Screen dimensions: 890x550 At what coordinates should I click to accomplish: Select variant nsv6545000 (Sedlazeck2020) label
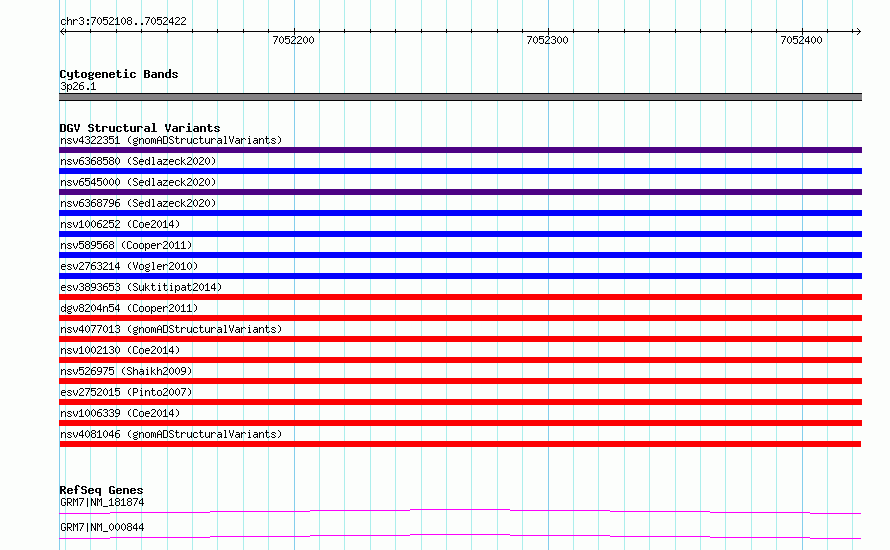pos(138,182)
